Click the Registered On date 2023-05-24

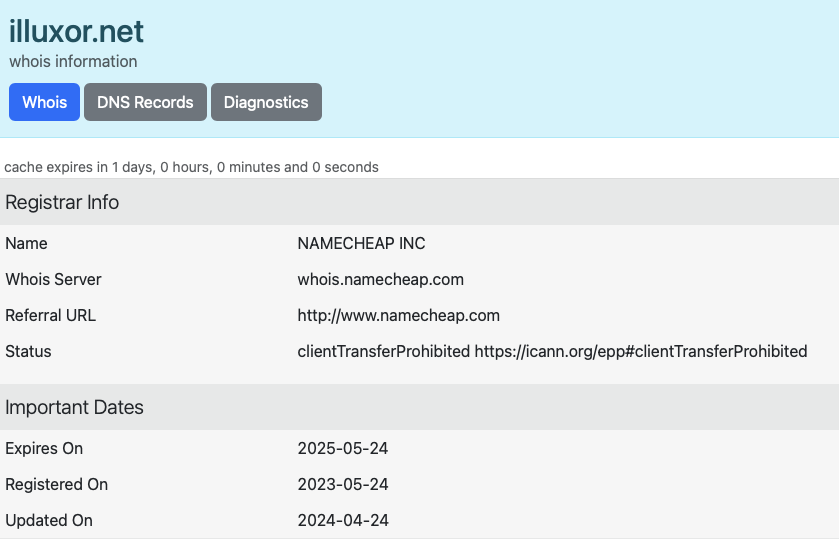tap(342, 484)
